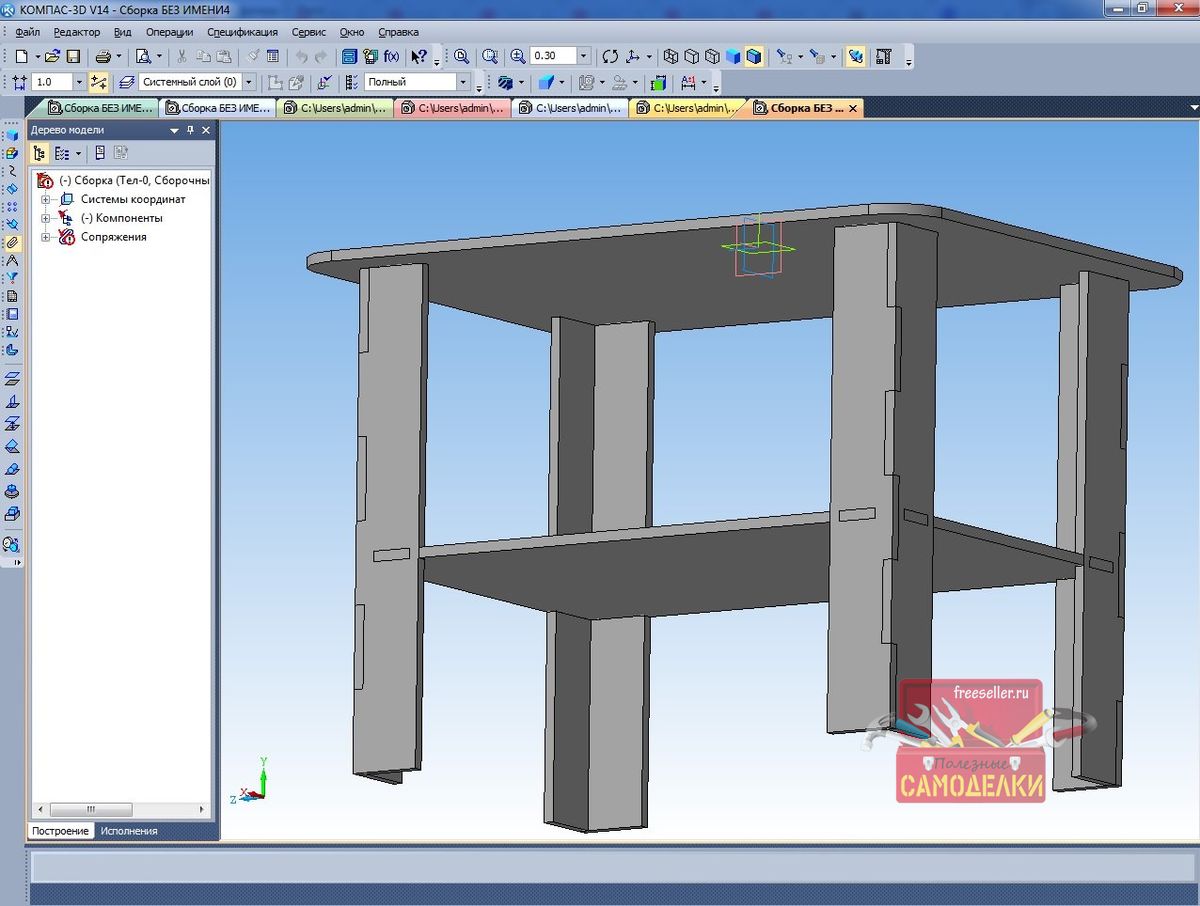Open the Сервис menu
Image resolution: width=1200 pixels, height=906 pixels.
tap(309, 32)
